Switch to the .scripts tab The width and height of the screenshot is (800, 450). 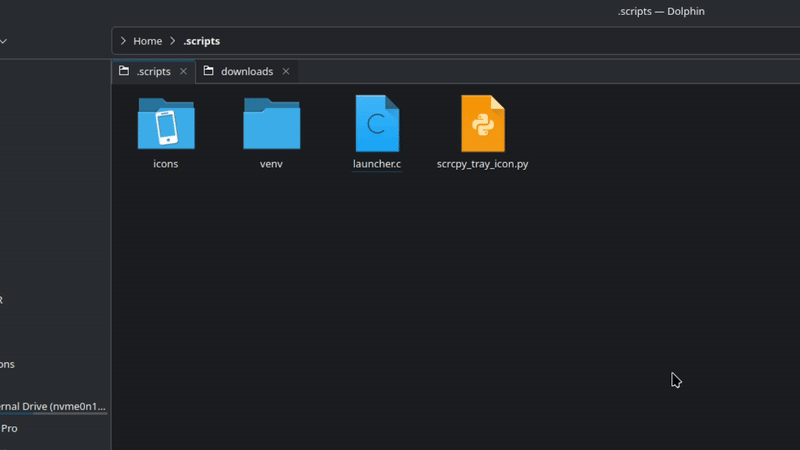[154, 71]
